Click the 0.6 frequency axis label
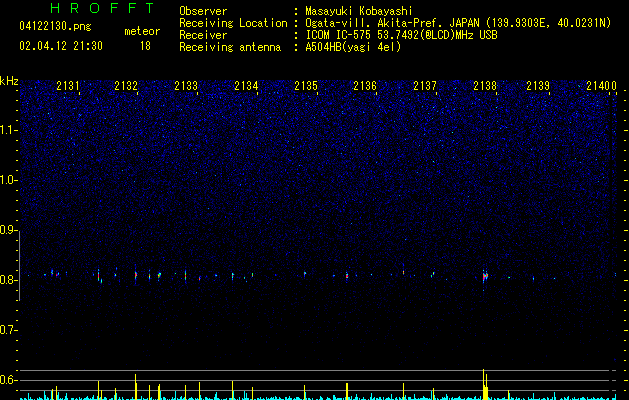 click(8, 380)
